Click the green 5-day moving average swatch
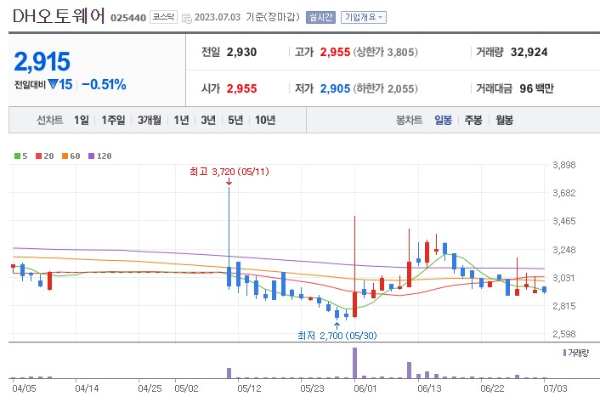 pyautogui.click(x=17, y=156)
